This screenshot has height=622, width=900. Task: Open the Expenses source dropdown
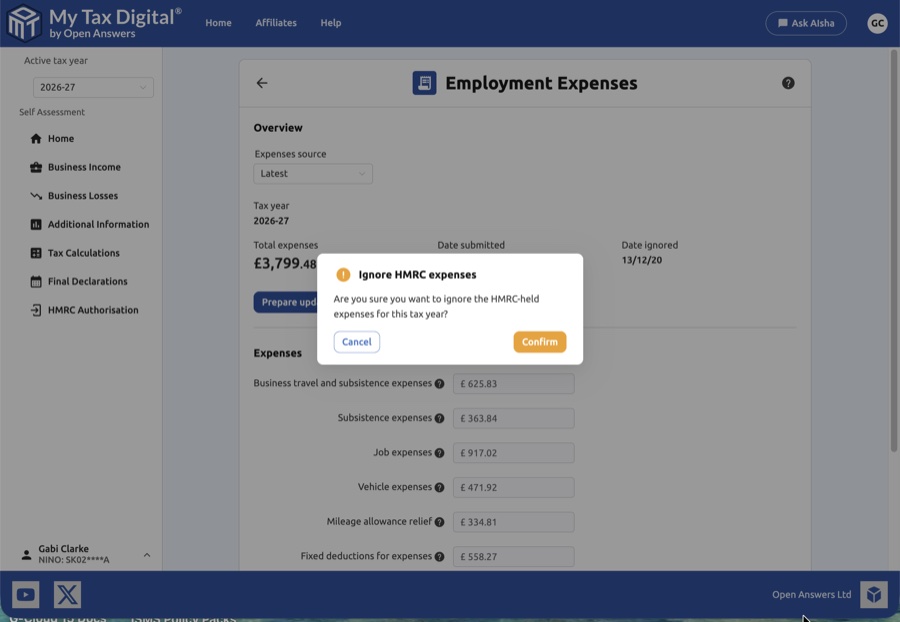[313, 174]
